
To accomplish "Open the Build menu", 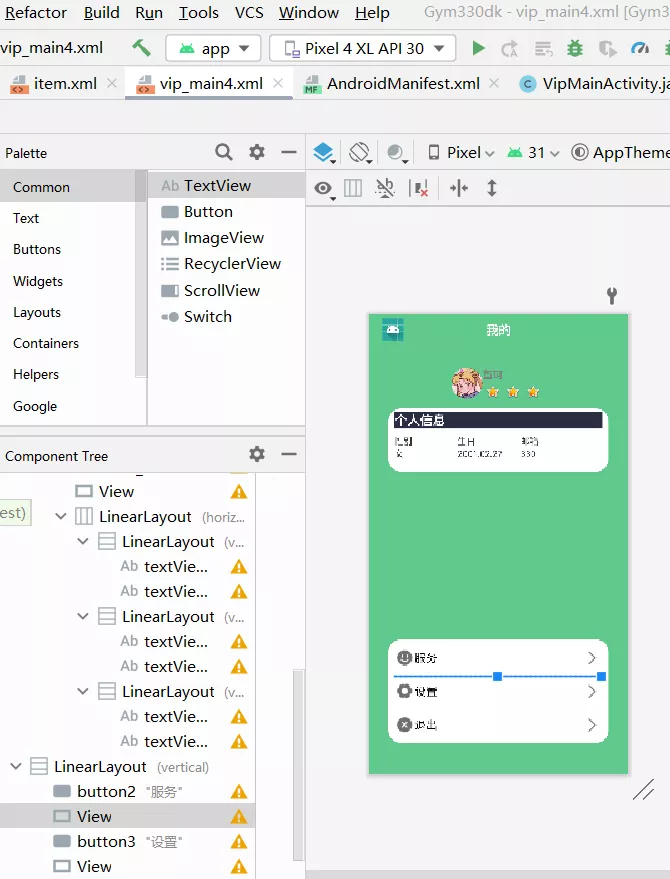I will click(101, 12).
